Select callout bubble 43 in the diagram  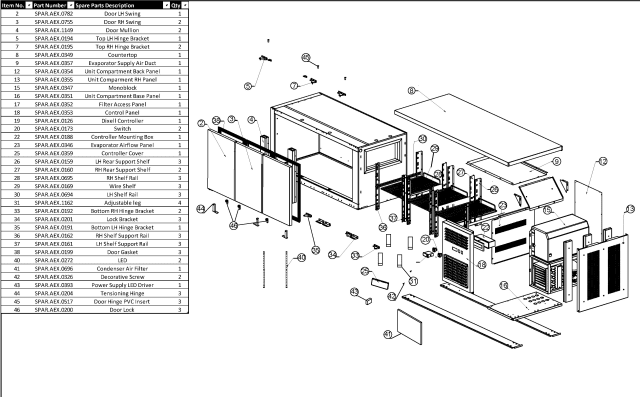tap(354, 291)
